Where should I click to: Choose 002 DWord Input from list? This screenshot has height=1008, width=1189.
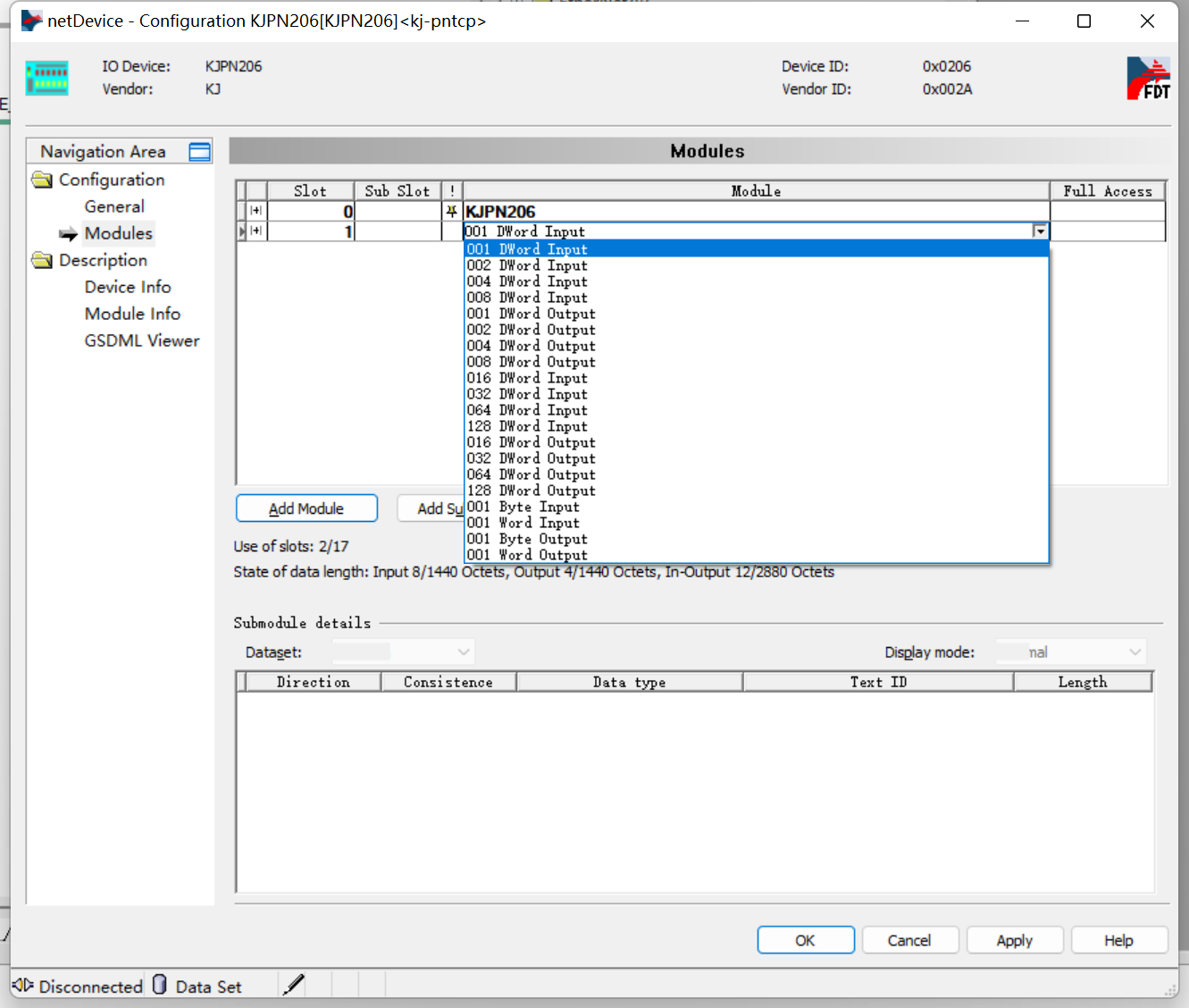tap(757, 265)
